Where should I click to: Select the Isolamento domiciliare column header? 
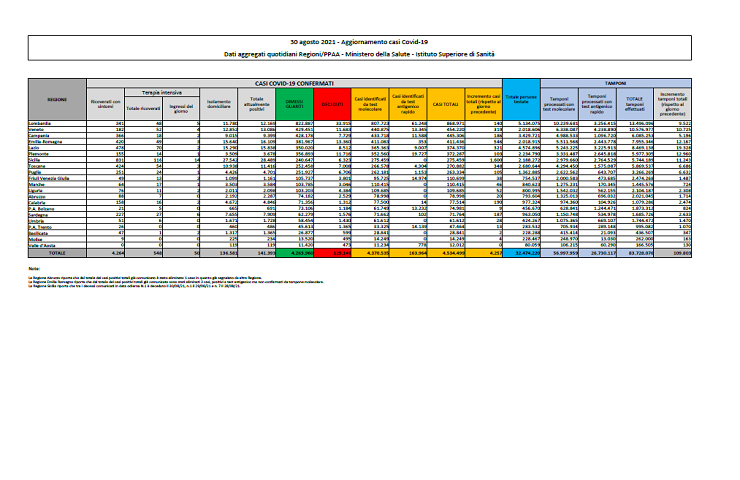click(x=218, y=102)
